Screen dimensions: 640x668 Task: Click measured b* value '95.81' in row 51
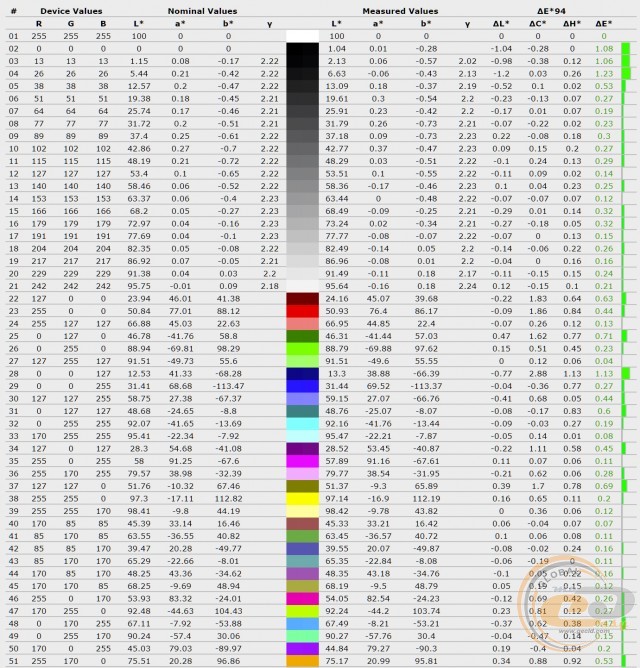[426, 661]
